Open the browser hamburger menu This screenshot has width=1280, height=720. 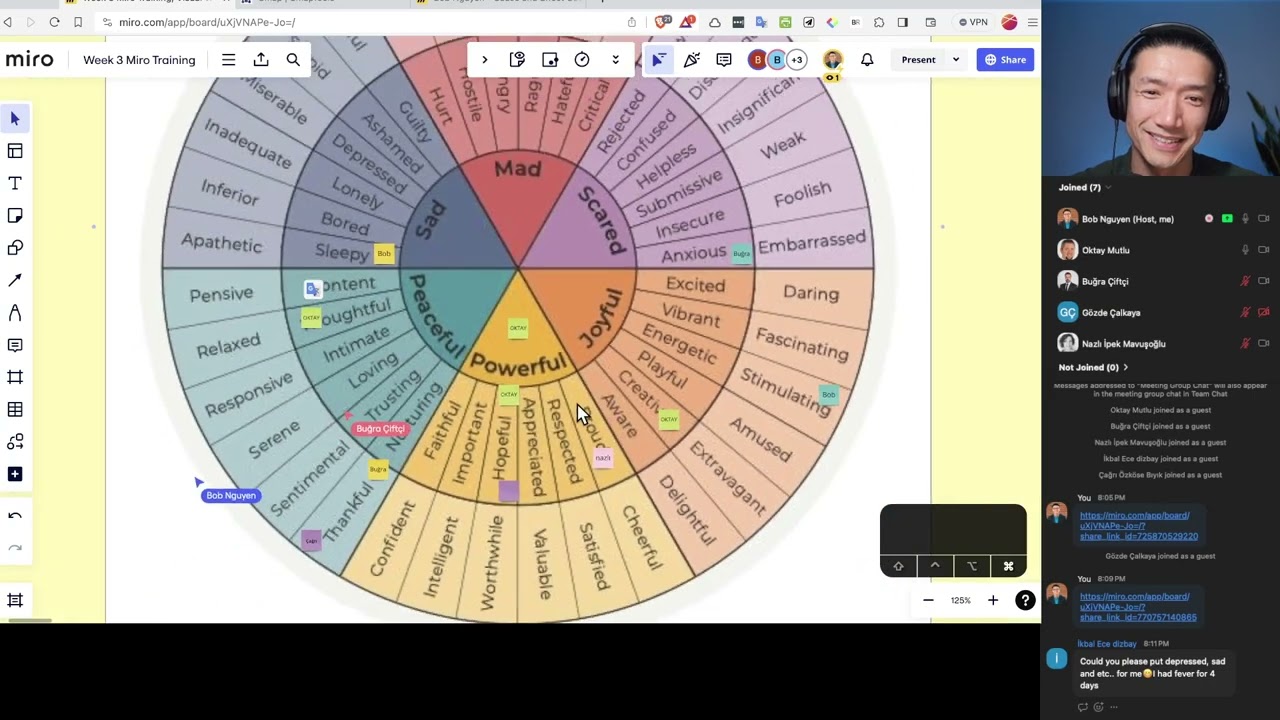1032,22
